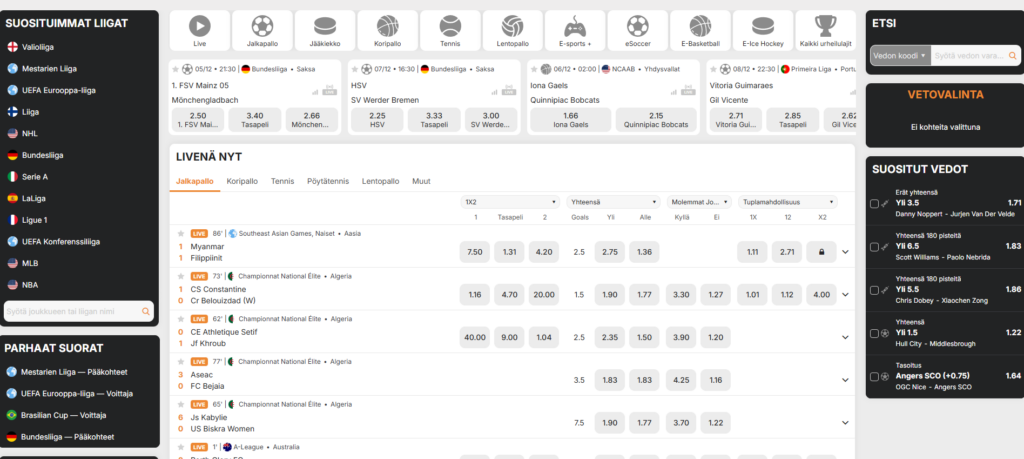Viewport: 1024px width, 459px height.
Task: Open the Tennis ball category
Action: [450, 26]
